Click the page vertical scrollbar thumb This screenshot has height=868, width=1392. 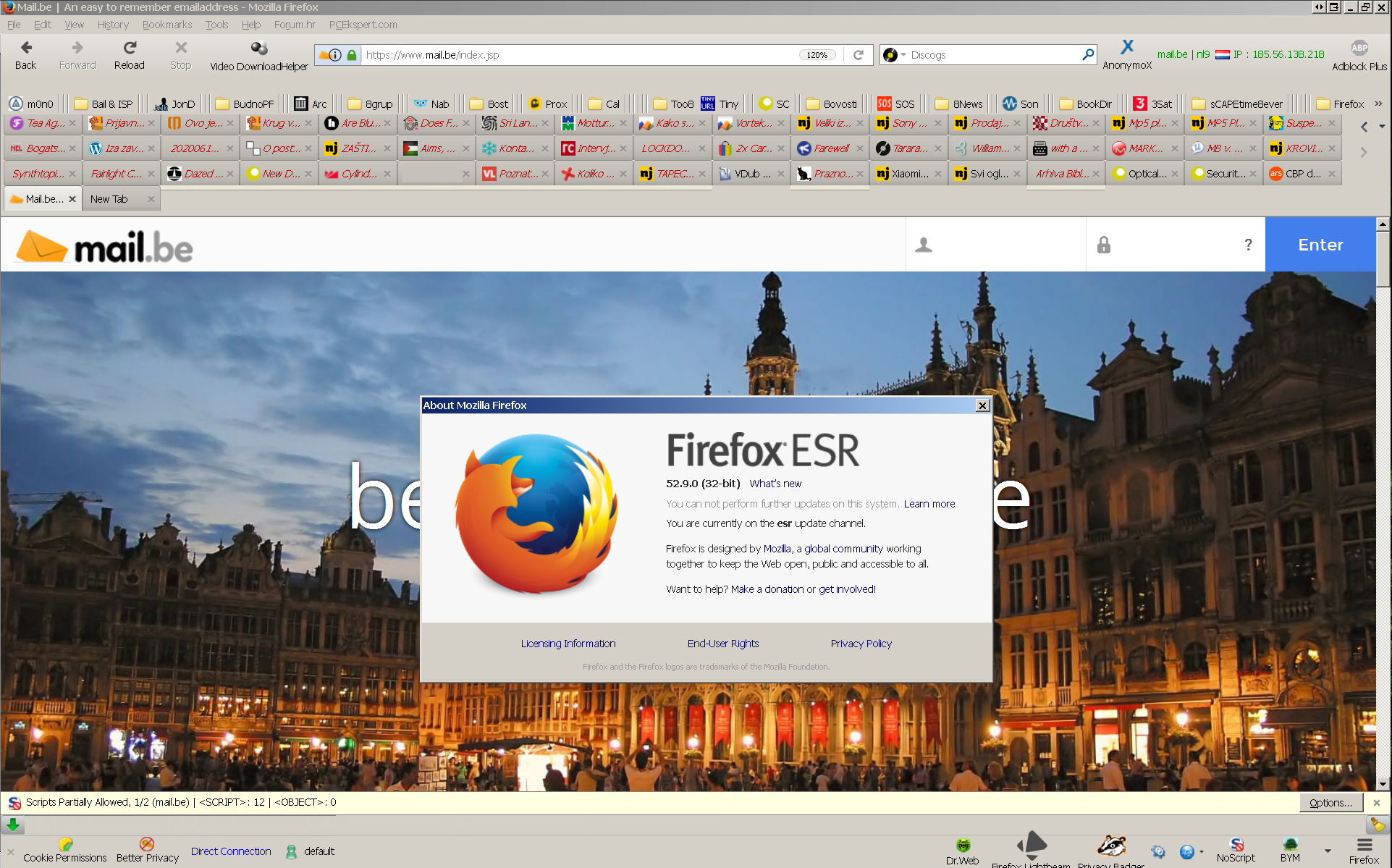(x=1383, y=261)
